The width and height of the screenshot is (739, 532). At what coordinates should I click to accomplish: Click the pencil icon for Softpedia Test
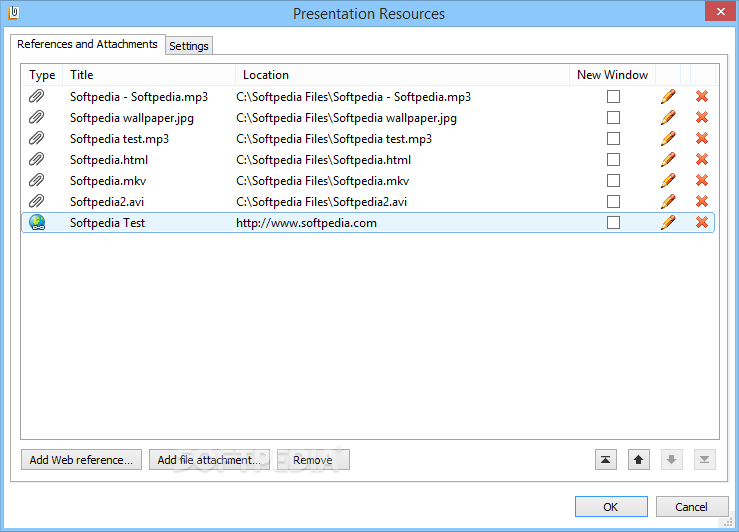(668, 222)
